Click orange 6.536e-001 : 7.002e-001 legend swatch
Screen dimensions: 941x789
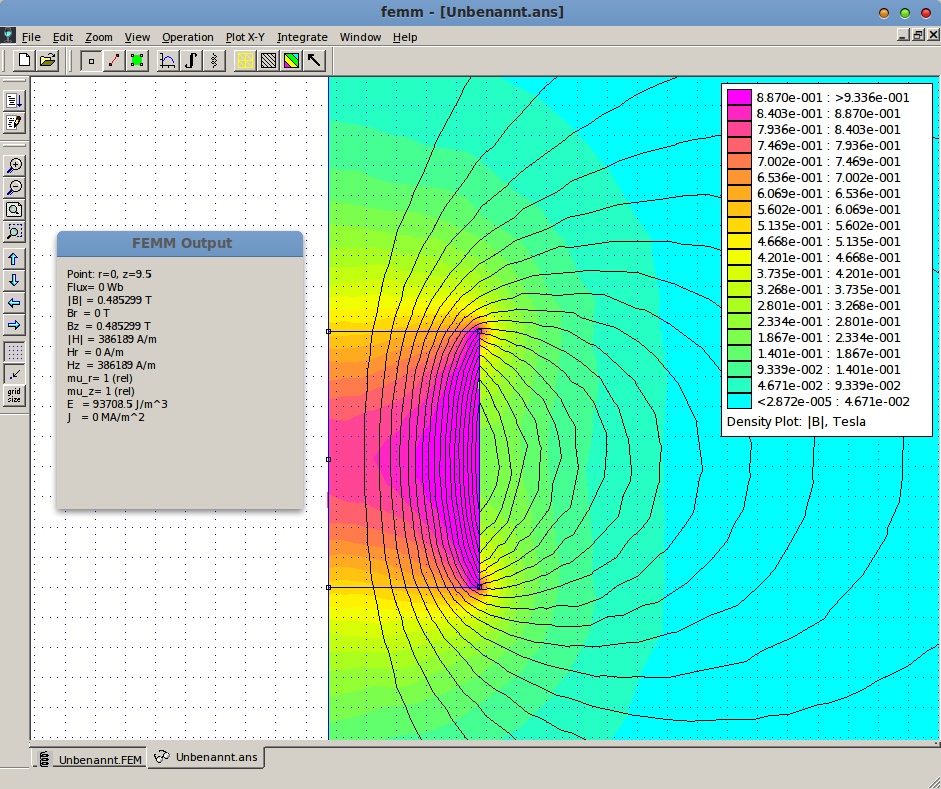739,178
